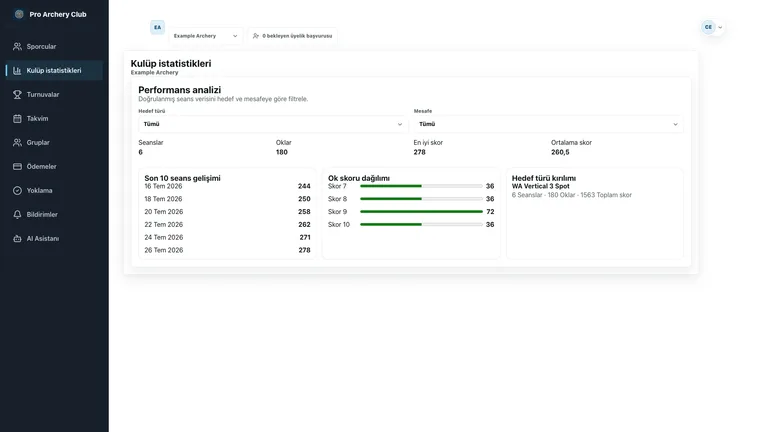Open the Takvim section

(54, 119)
